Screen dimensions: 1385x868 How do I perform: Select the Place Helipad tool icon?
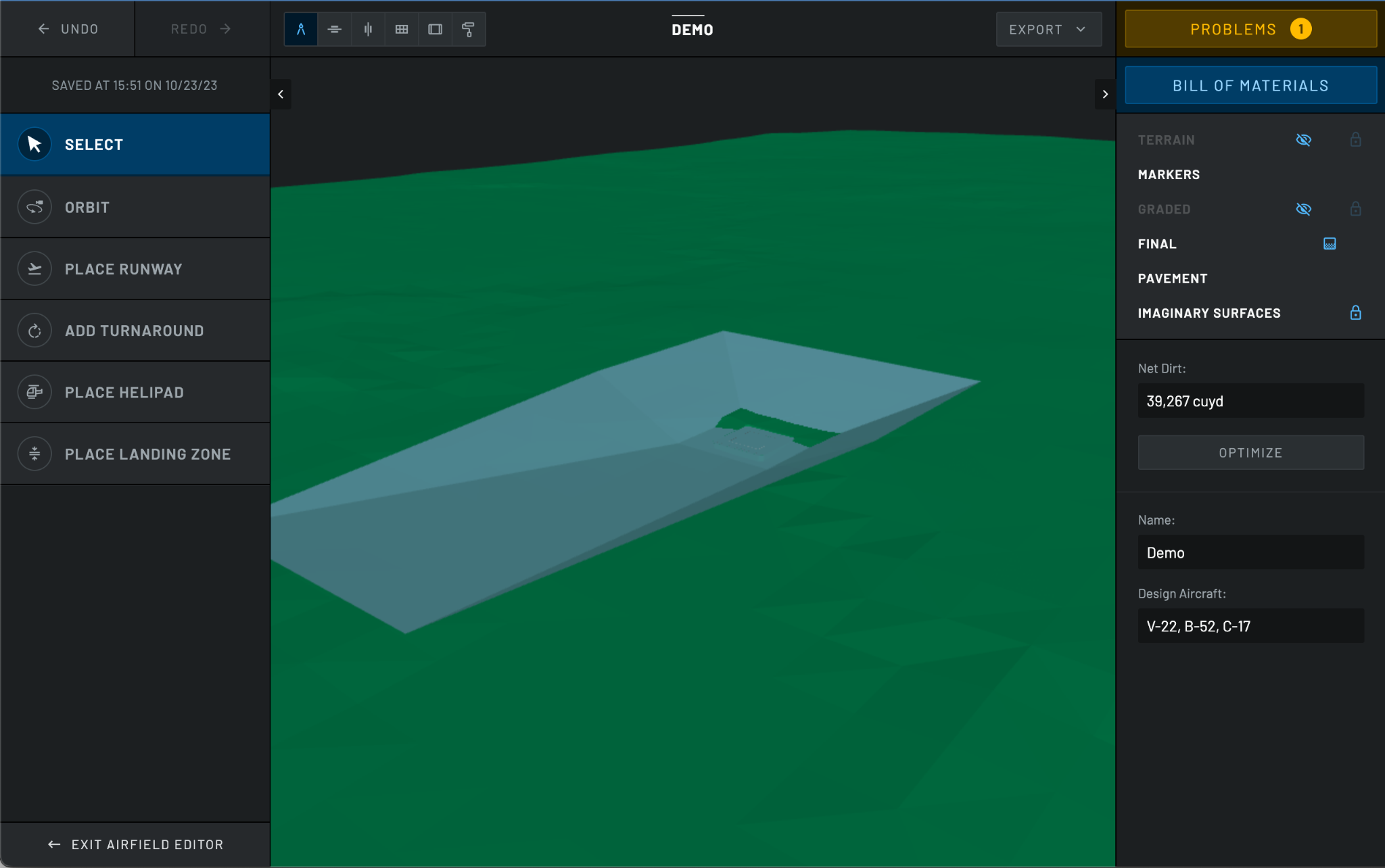point(34,392)
